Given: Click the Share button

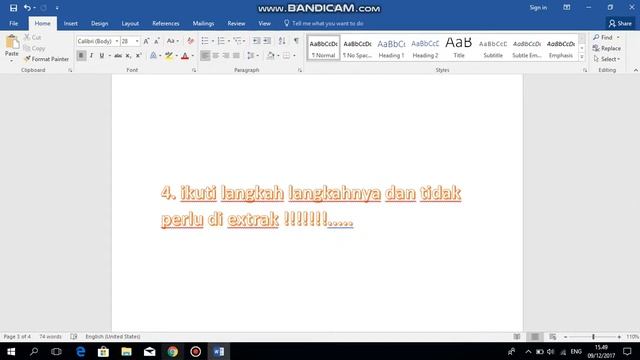Looking at the screenshot, I should click(x=620, y=24).
